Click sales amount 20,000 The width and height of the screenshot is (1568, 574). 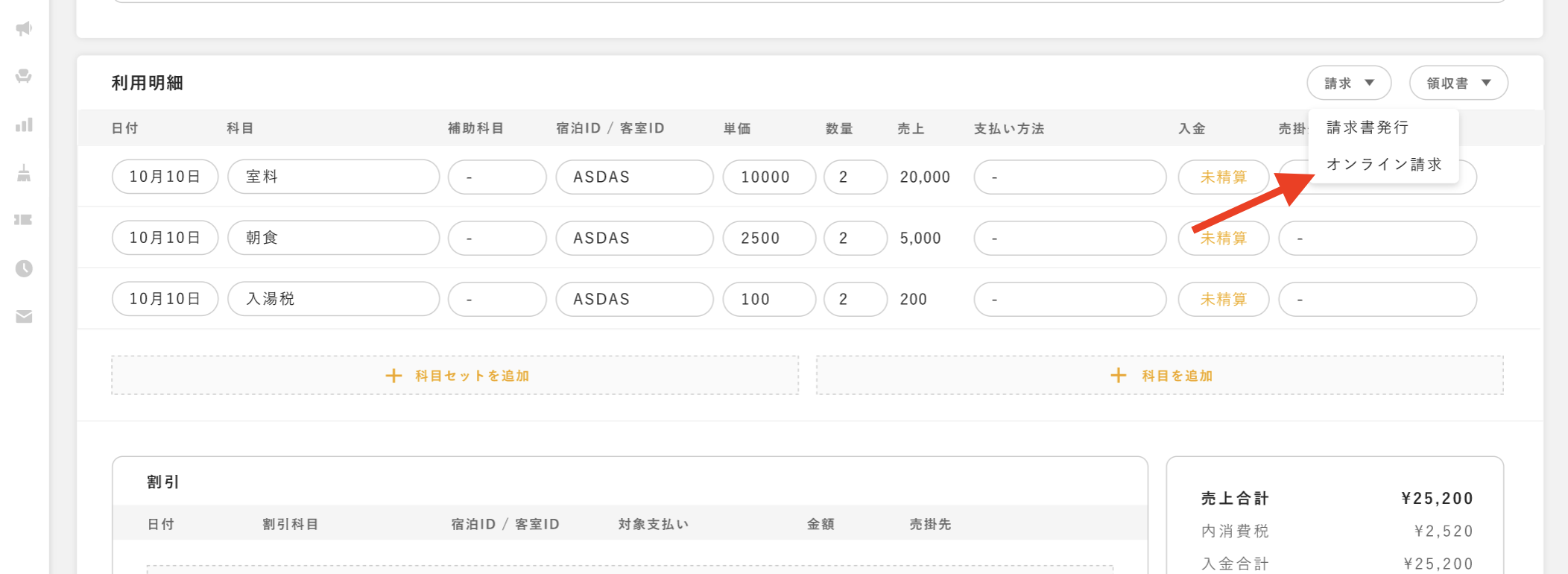pos(925,177)
